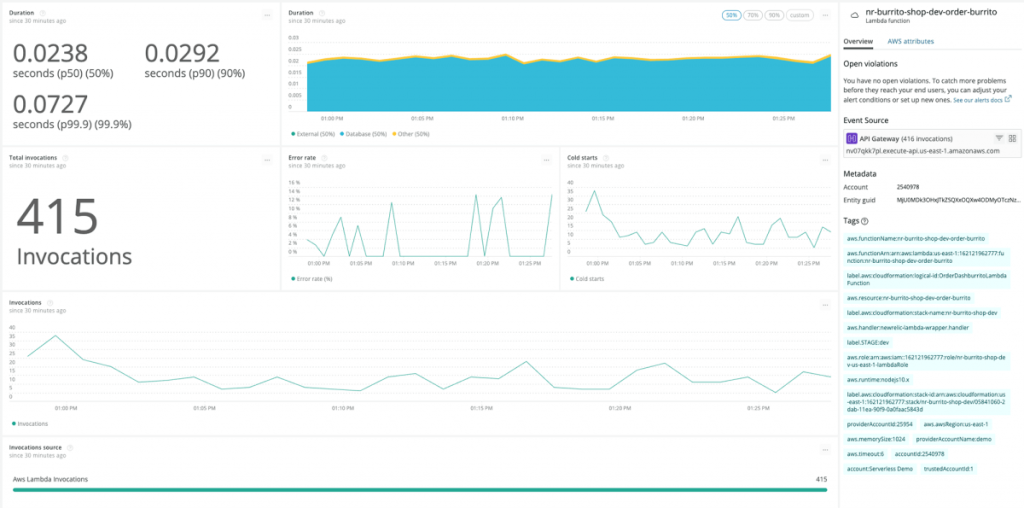Select the 90% percentile option
The height and width of the screenshot is (508, 1024).
point(774,15)
